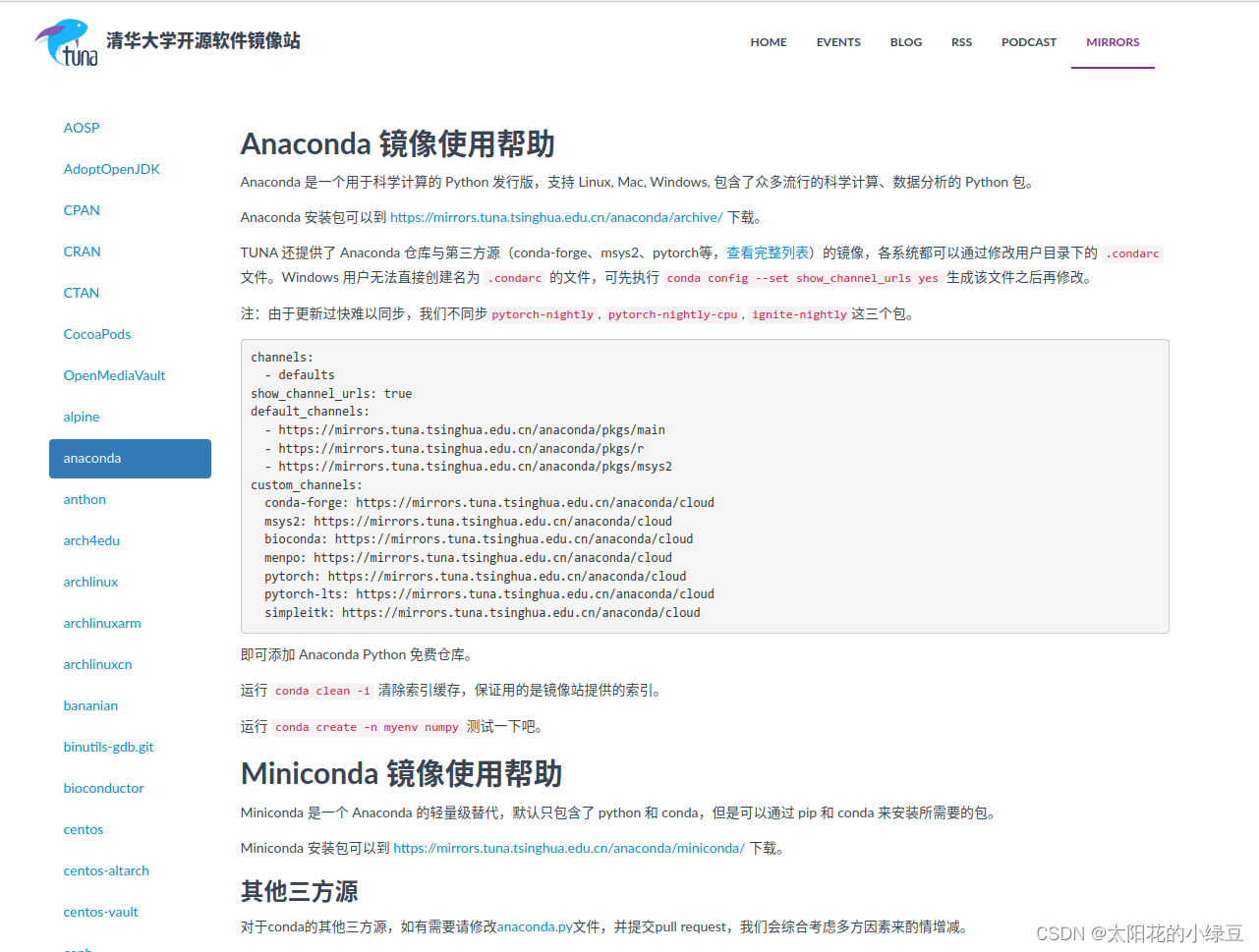The height and width of the screenshot is (952, 1259).
Task: Click the default_channels: config line
Action: [310, 411]
